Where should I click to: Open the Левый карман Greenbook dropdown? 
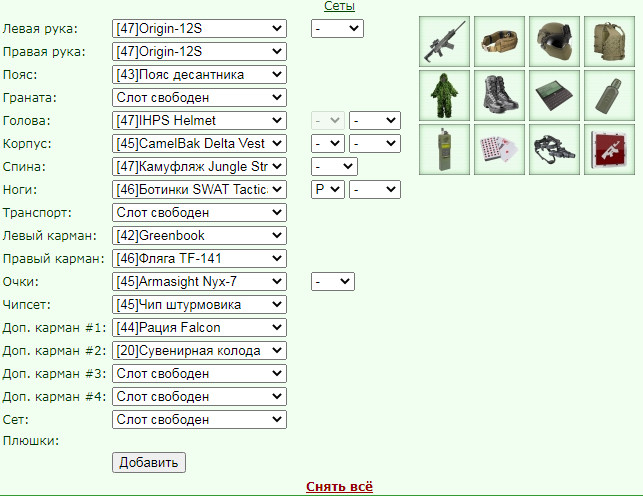point(199,235)
